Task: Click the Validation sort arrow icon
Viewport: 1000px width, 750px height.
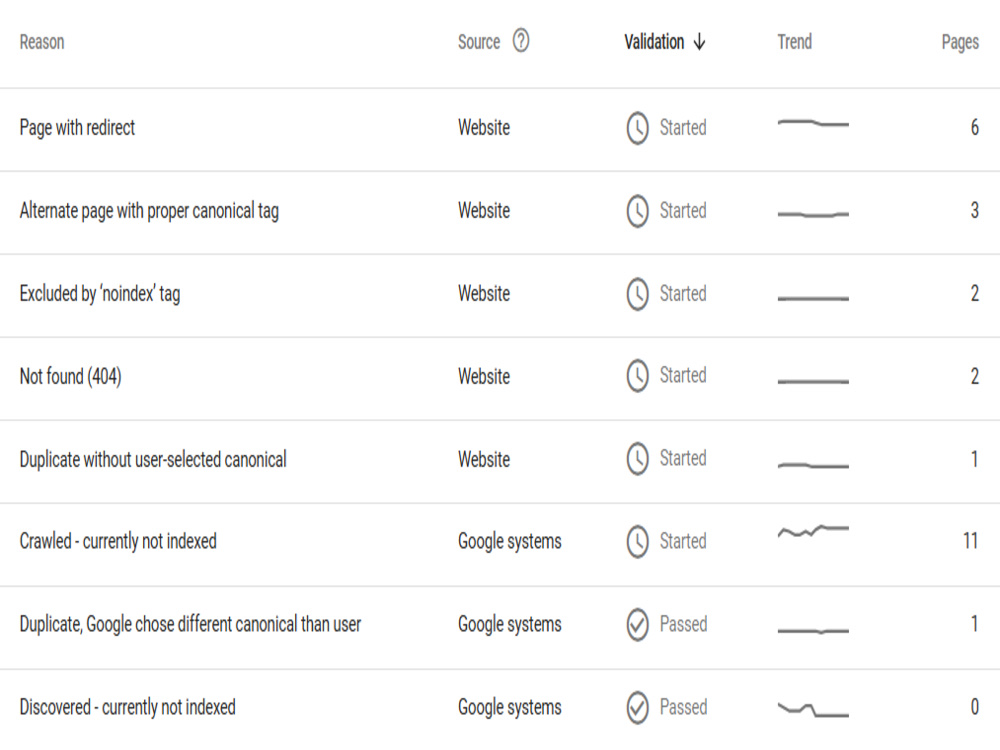Action: pos(700,42)
